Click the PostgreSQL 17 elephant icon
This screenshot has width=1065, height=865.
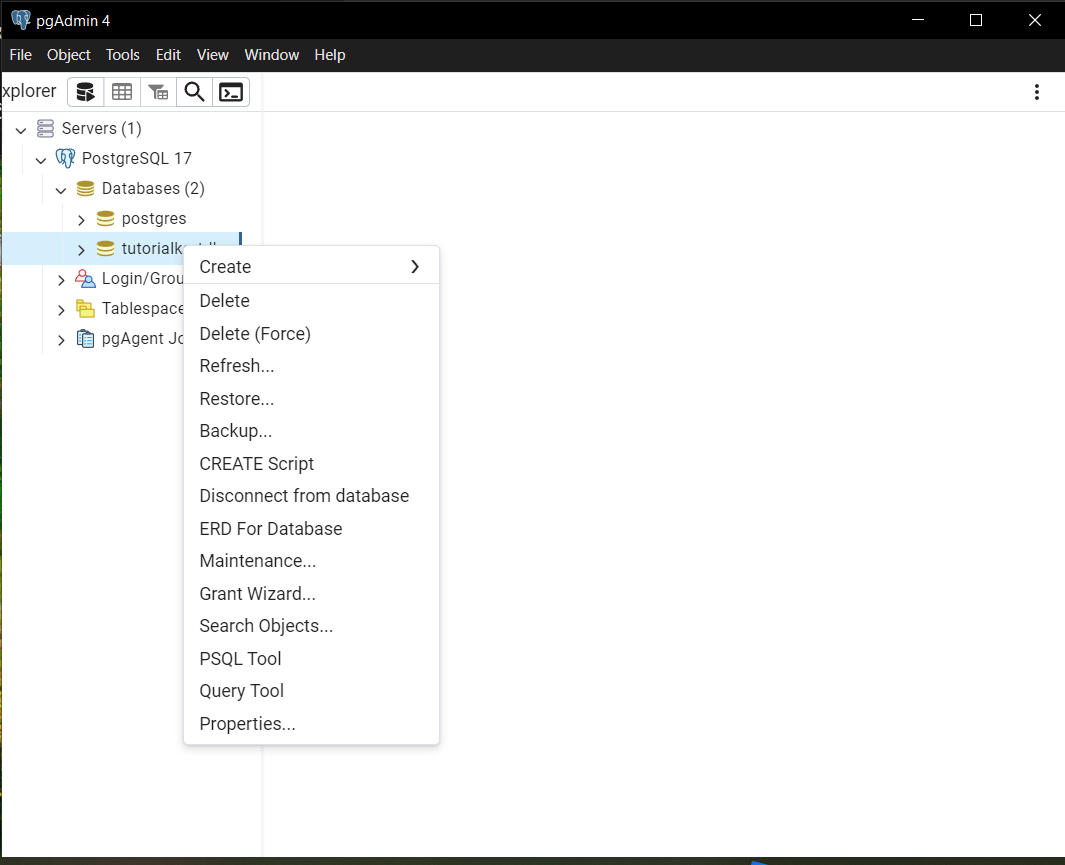coord(65,158)
